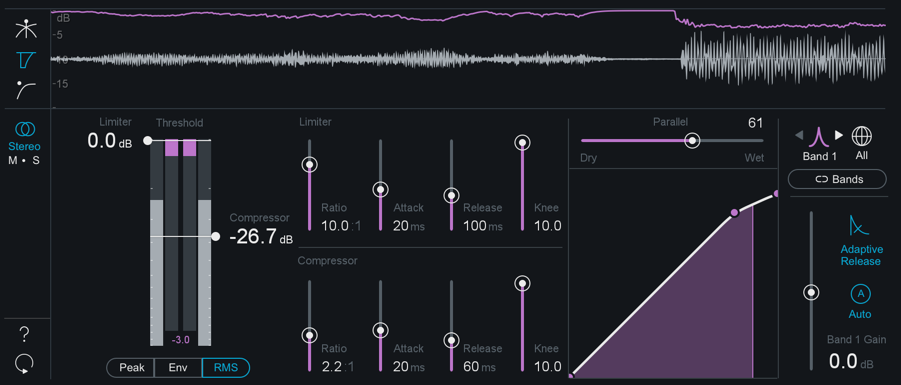Viewport: 901px width, 385px height.
Task: Select Peak detection mode
Action: coord(130,368)
